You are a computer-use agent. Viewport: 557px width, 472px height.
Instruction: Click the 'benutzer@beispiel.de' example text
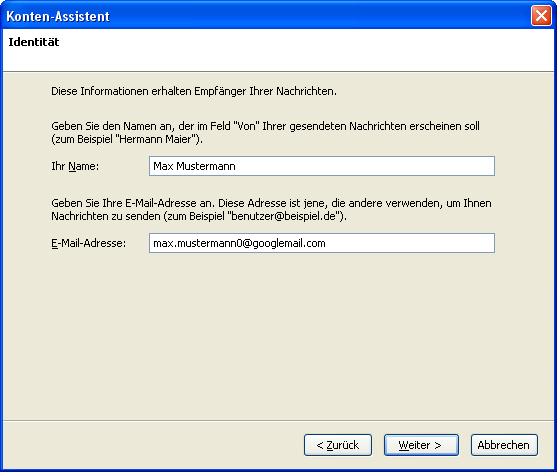point(283,216)
